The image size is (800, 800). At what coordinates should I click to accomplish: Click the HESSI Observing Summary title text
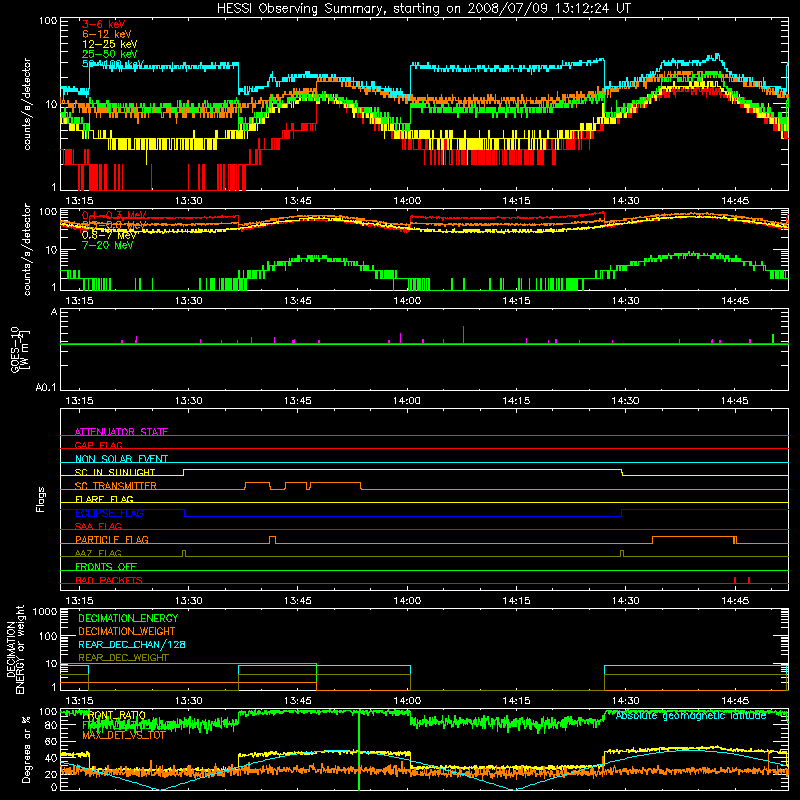coord(423,9)
